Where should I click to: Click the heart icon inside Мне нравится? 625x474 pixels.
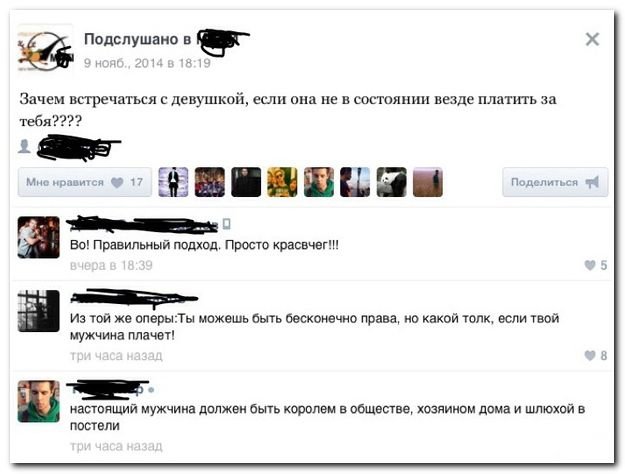117,183
